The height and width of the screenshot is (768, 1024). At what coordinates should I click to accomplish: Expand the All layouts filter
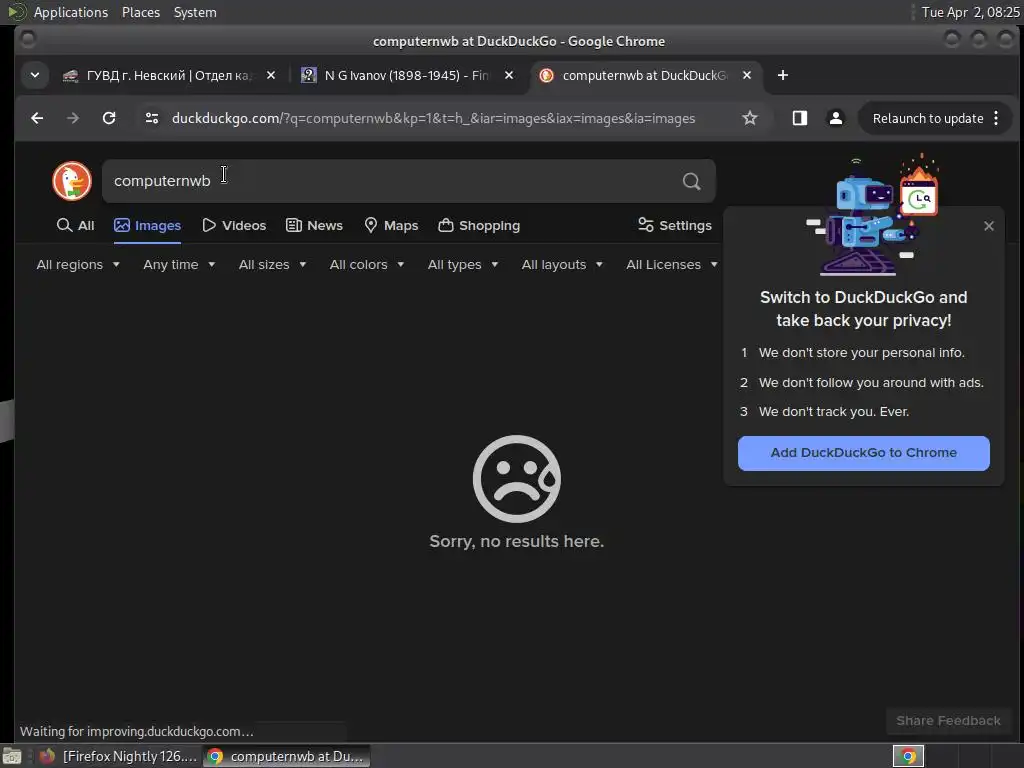tap(562, 264)
